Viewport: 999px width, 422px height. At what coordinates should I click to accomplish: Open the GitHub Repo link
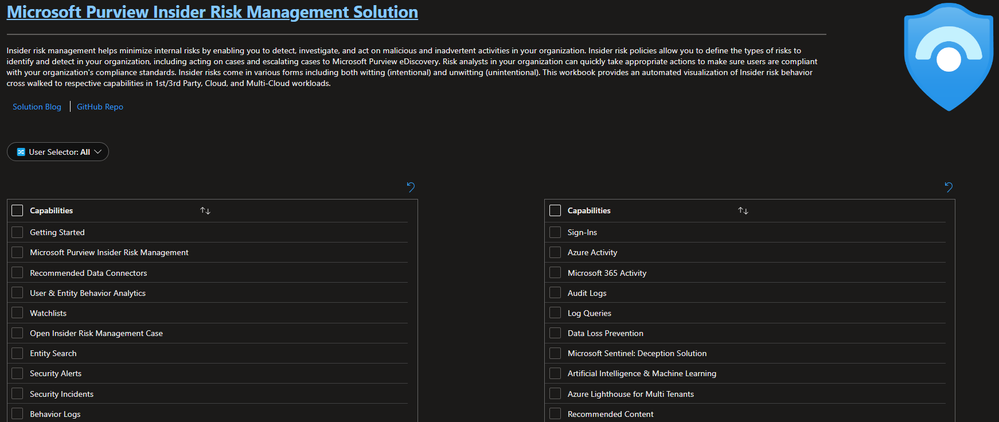100,107
